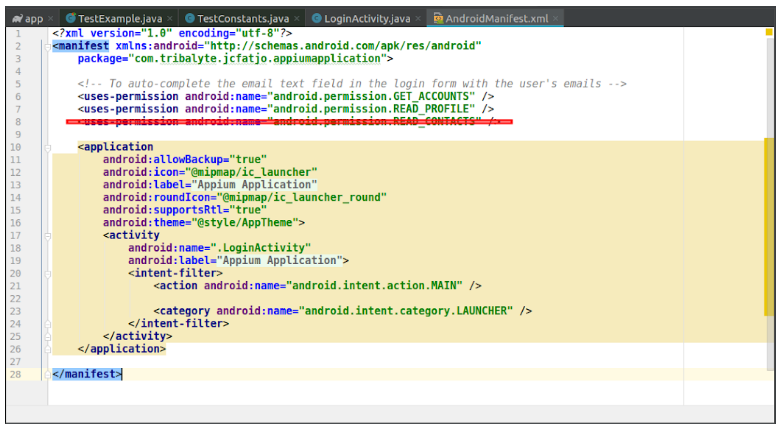Screen dimensions: 782x432
Task: Click the TestConstants.java class icon
Action: click(x=190, y=18)
